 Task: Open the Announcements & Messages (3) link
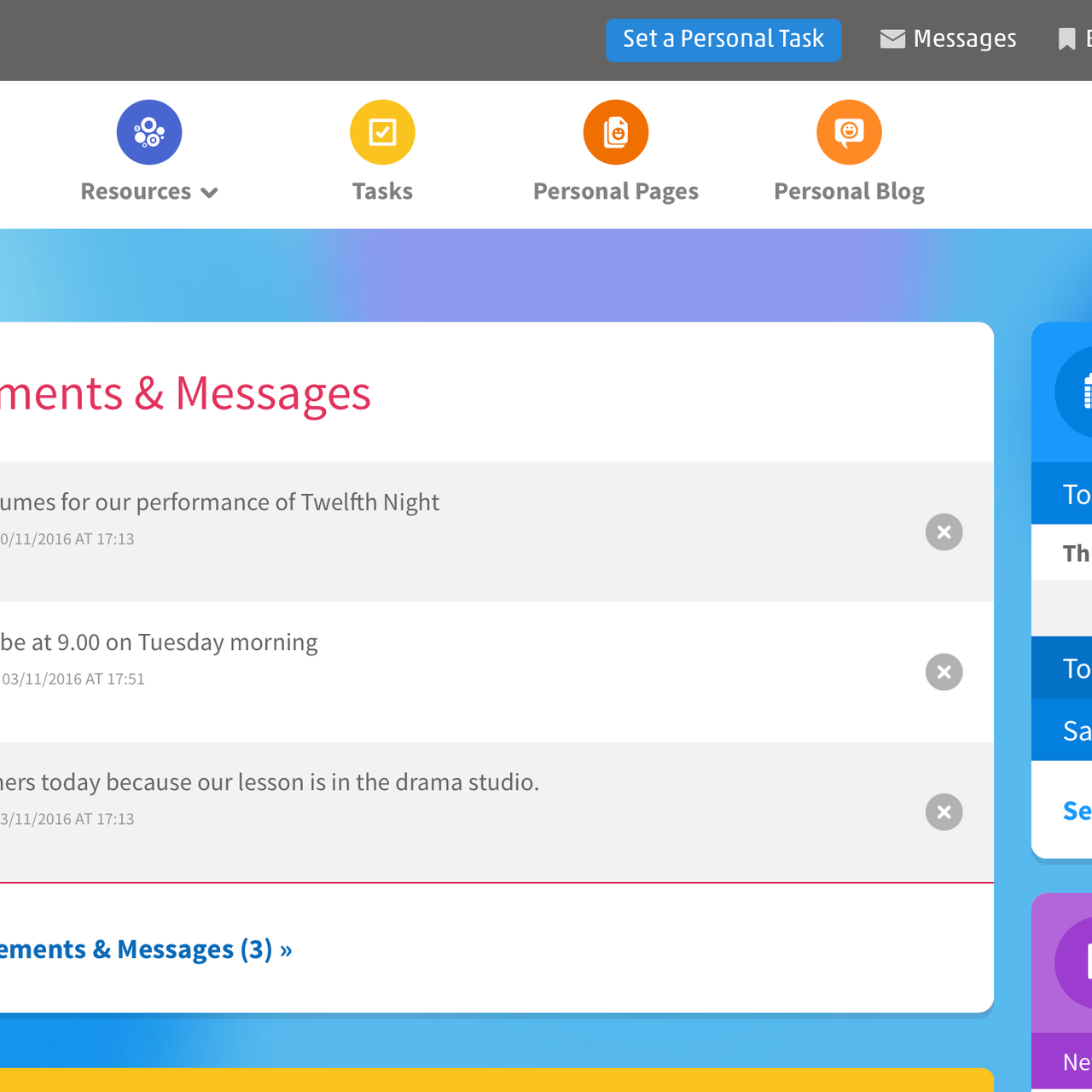(145, 949)
